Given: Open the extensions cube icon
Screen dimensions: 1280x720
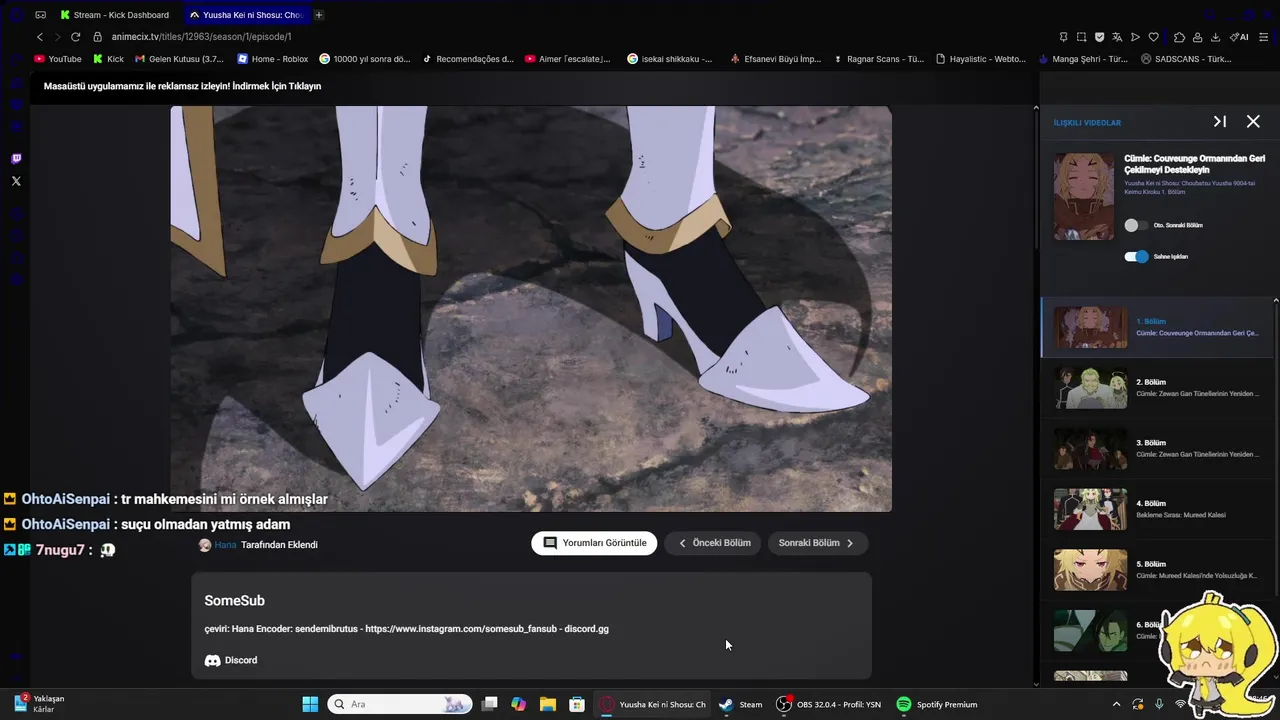Looking at the screenshot, I should (1179, 37).
